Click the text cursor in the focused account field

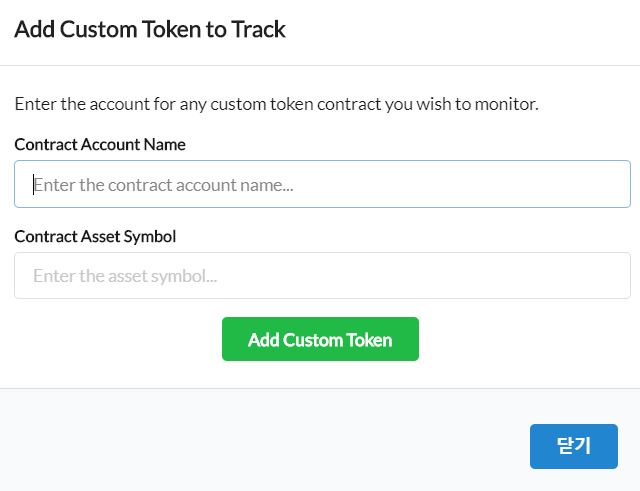34,185
